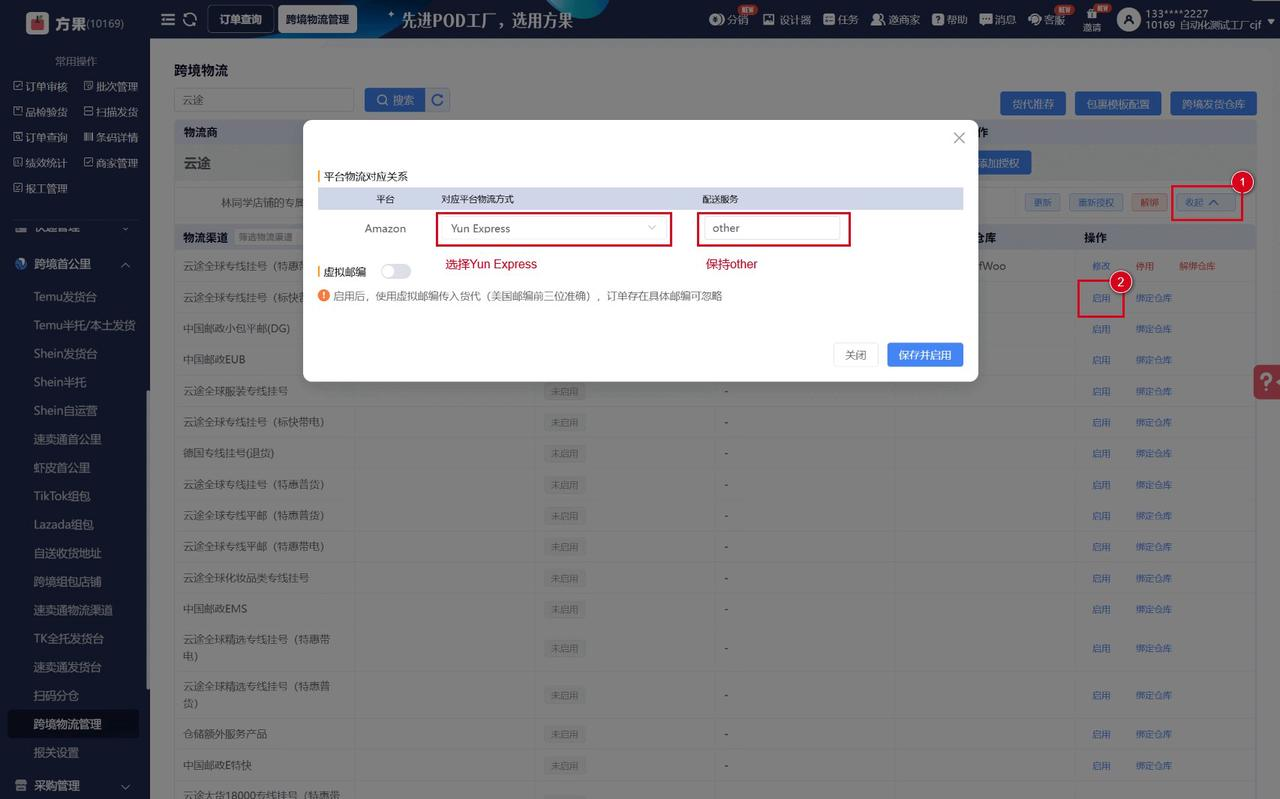The width and height of the screenshot is (1280, 799).
Task: Click 未启用 status in 云途全球服装专线挂号 row
Action: [563, 391]
